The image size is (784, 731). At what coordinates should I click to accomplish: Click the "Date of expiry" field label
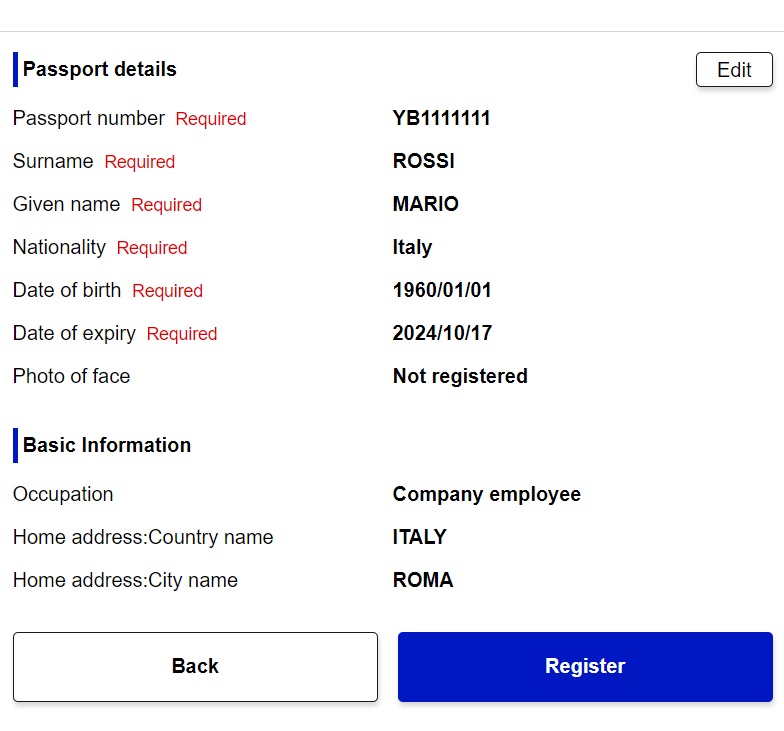coord(74,334)
